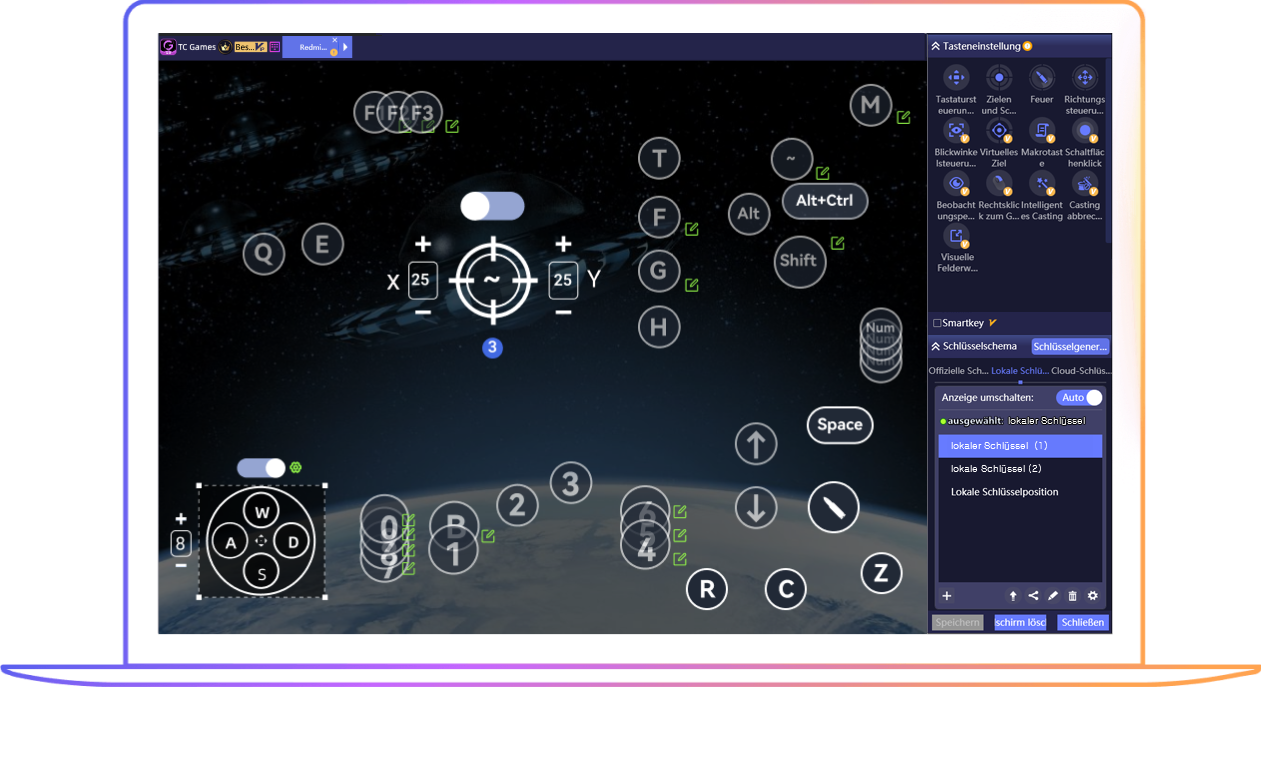Screen dimensions: 1261x769
Task: Click the edit icon next to F3
Action: [x=453, y=126]
